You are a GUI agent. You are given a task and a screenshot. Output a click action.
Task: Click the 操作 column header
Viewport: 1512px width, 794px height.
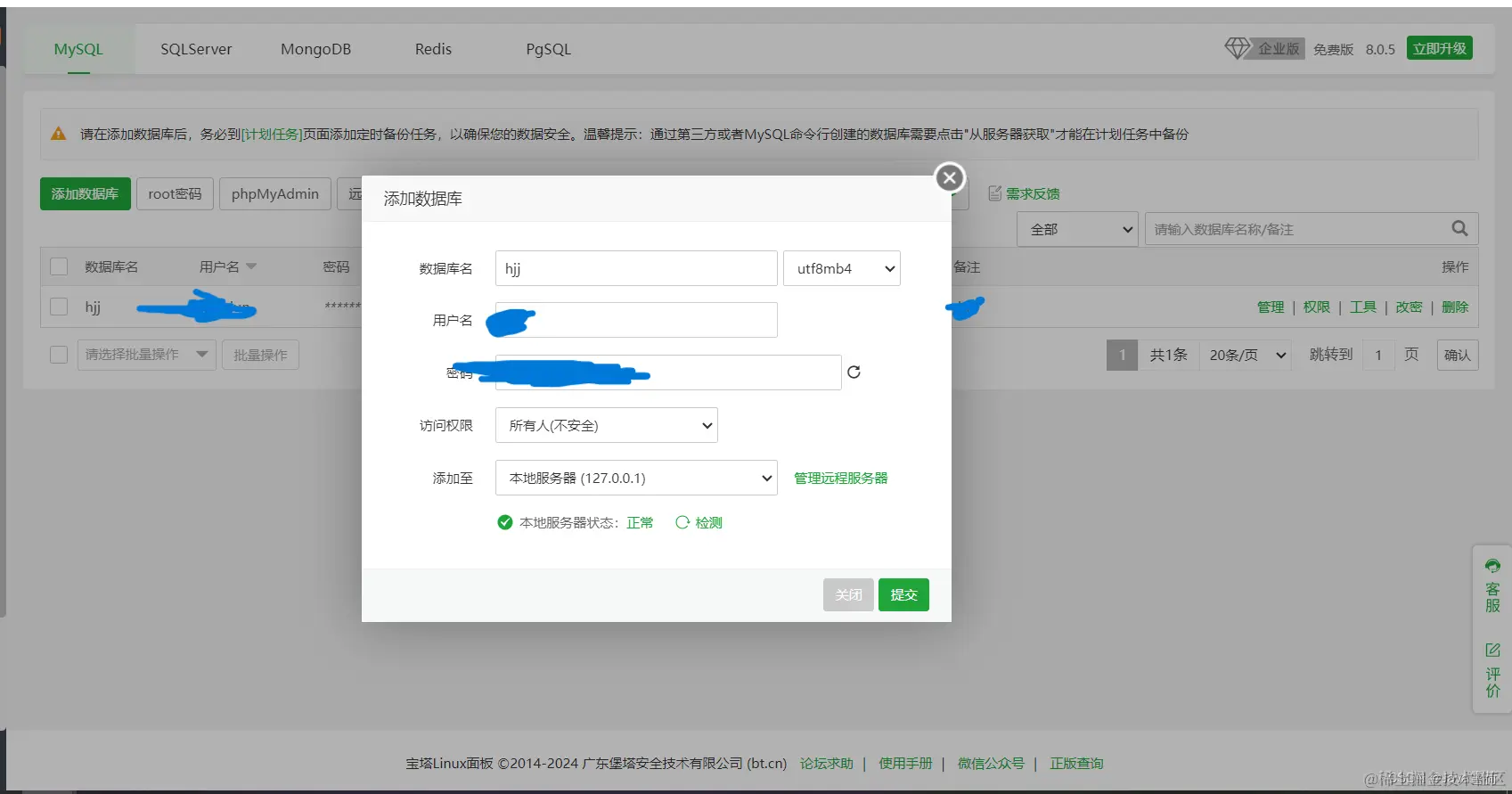[1455, 266]
